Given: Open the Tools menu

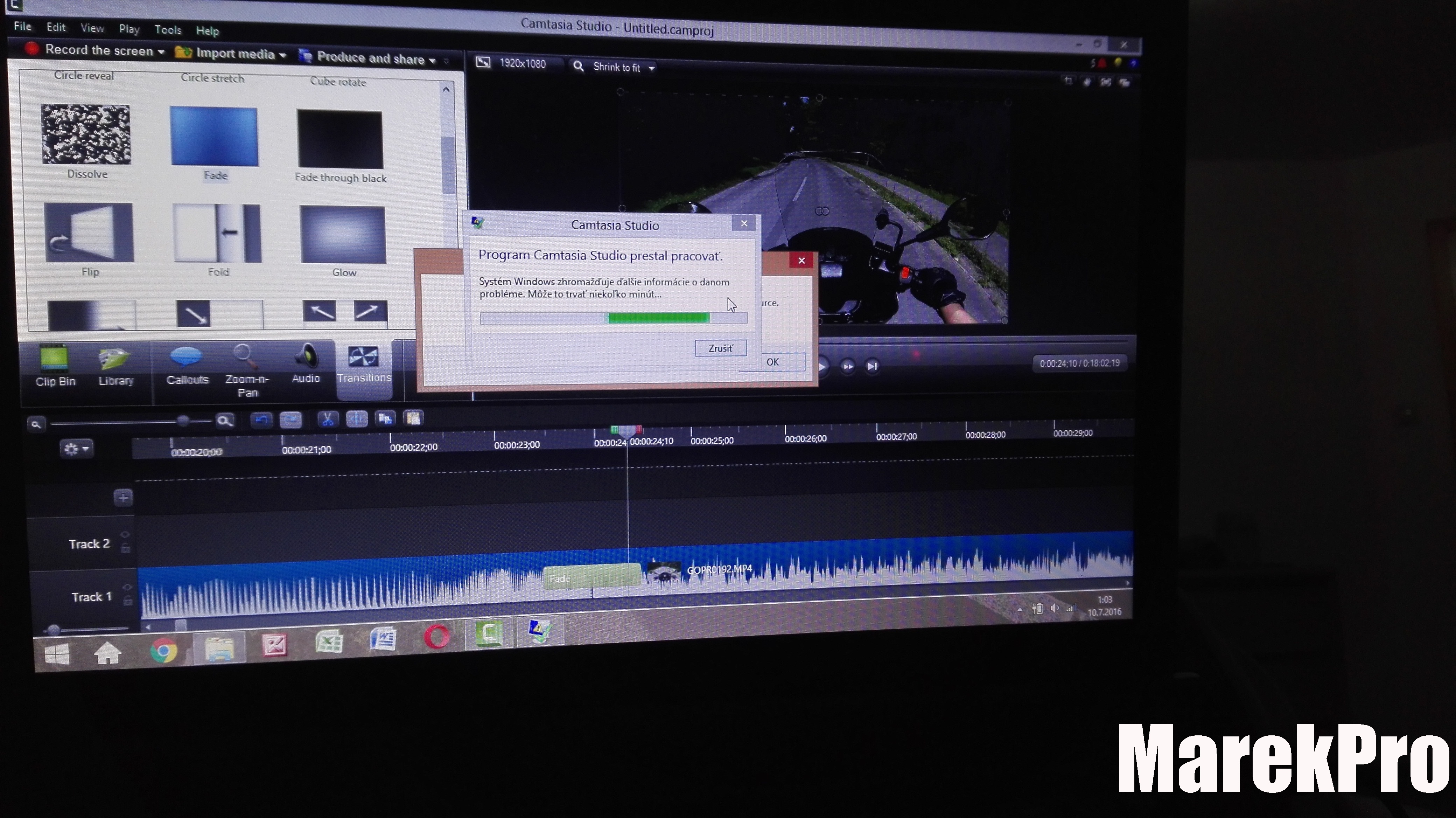Looking at the screenshot, I should [168, 29].
